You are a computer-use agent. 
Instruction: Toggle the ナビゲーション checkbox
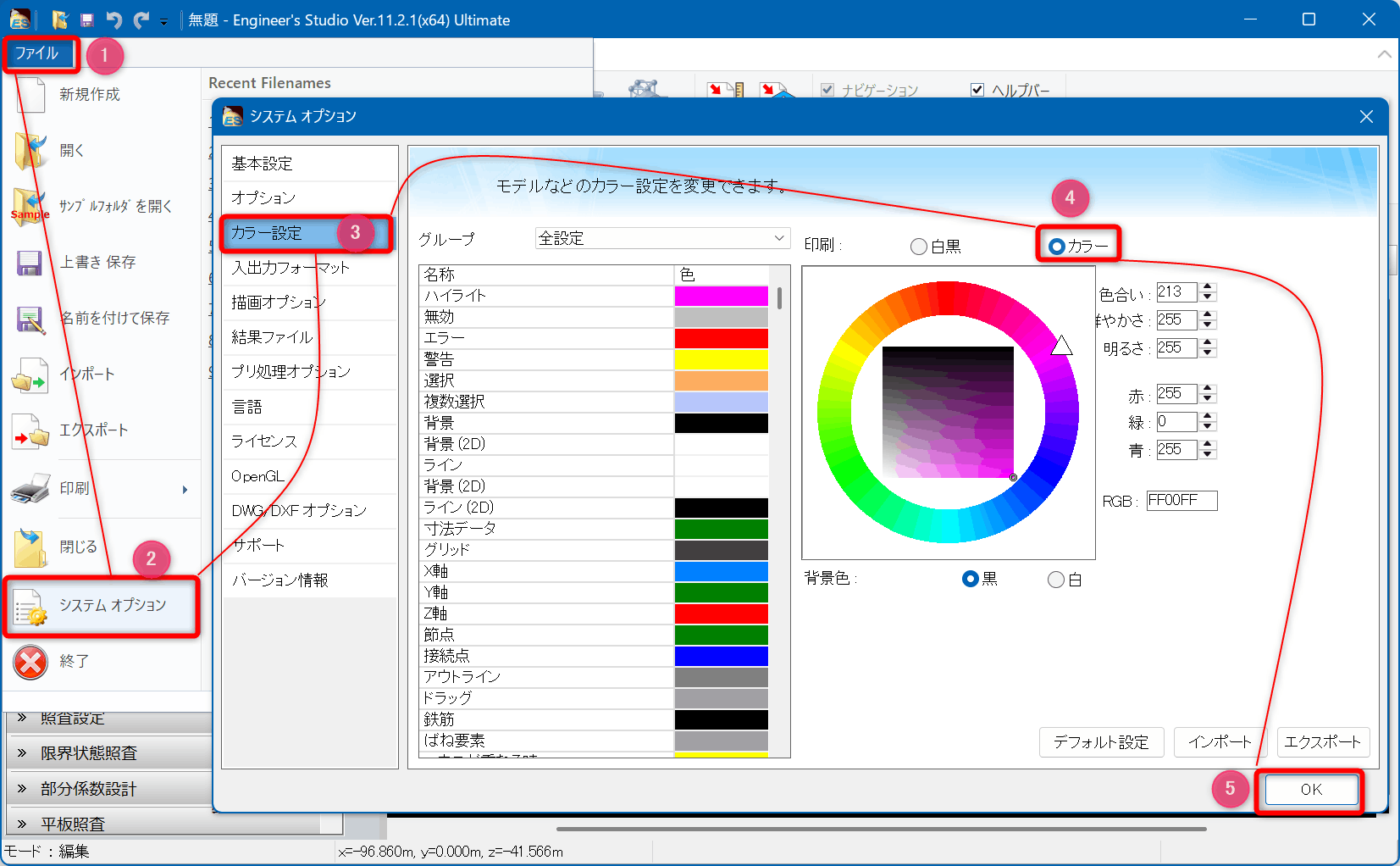coord(827,90)
